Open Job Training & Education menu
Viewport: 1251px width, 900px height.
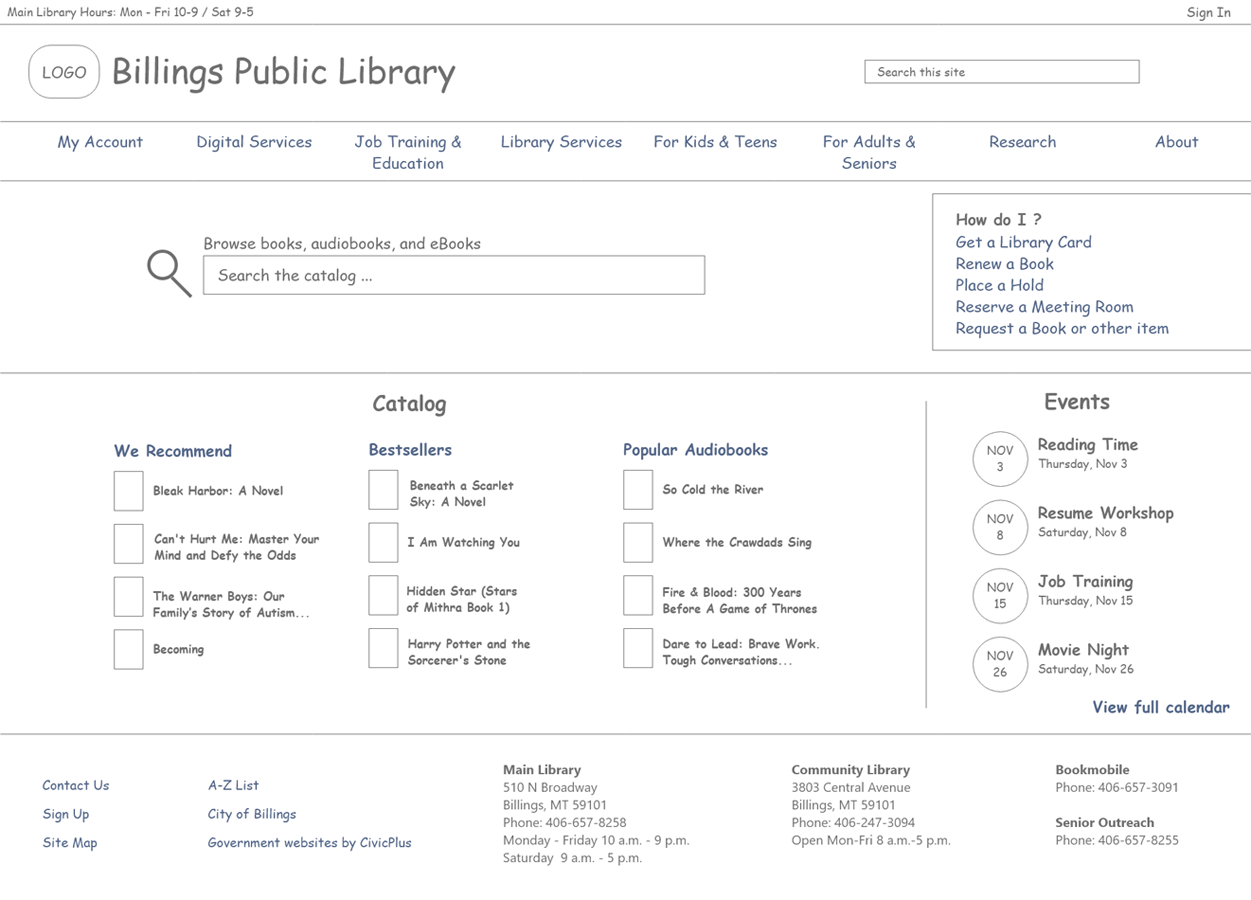point(408,152)
